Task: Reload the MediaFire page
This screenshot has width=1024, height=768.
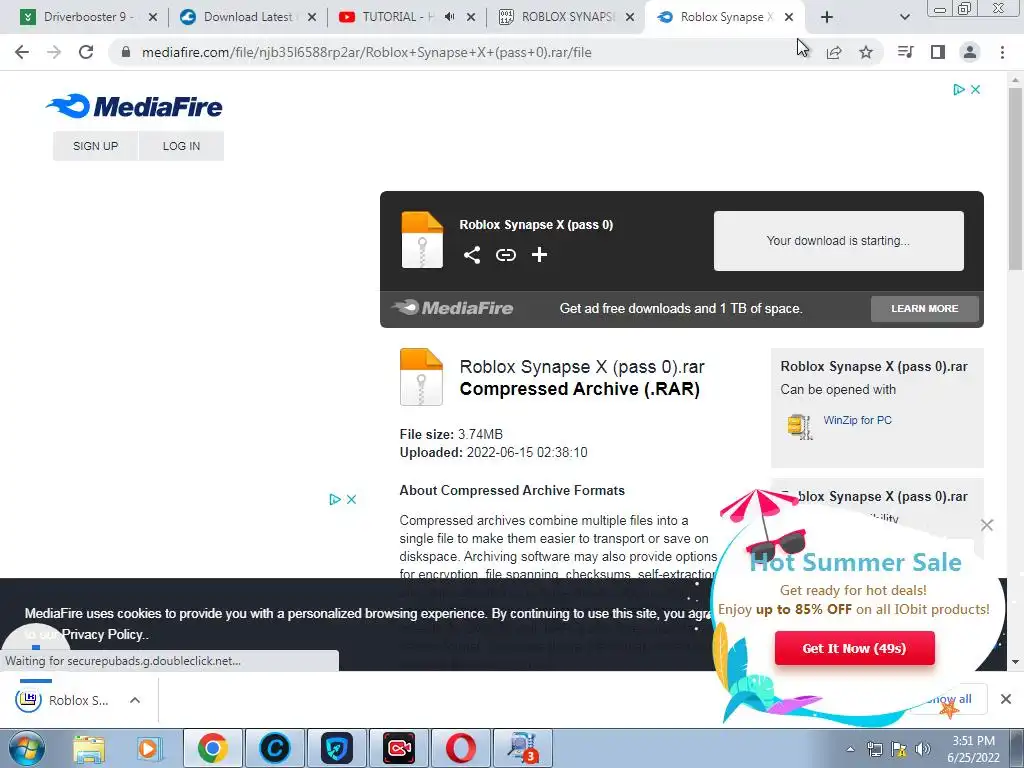Action: (x=86, y=52)
